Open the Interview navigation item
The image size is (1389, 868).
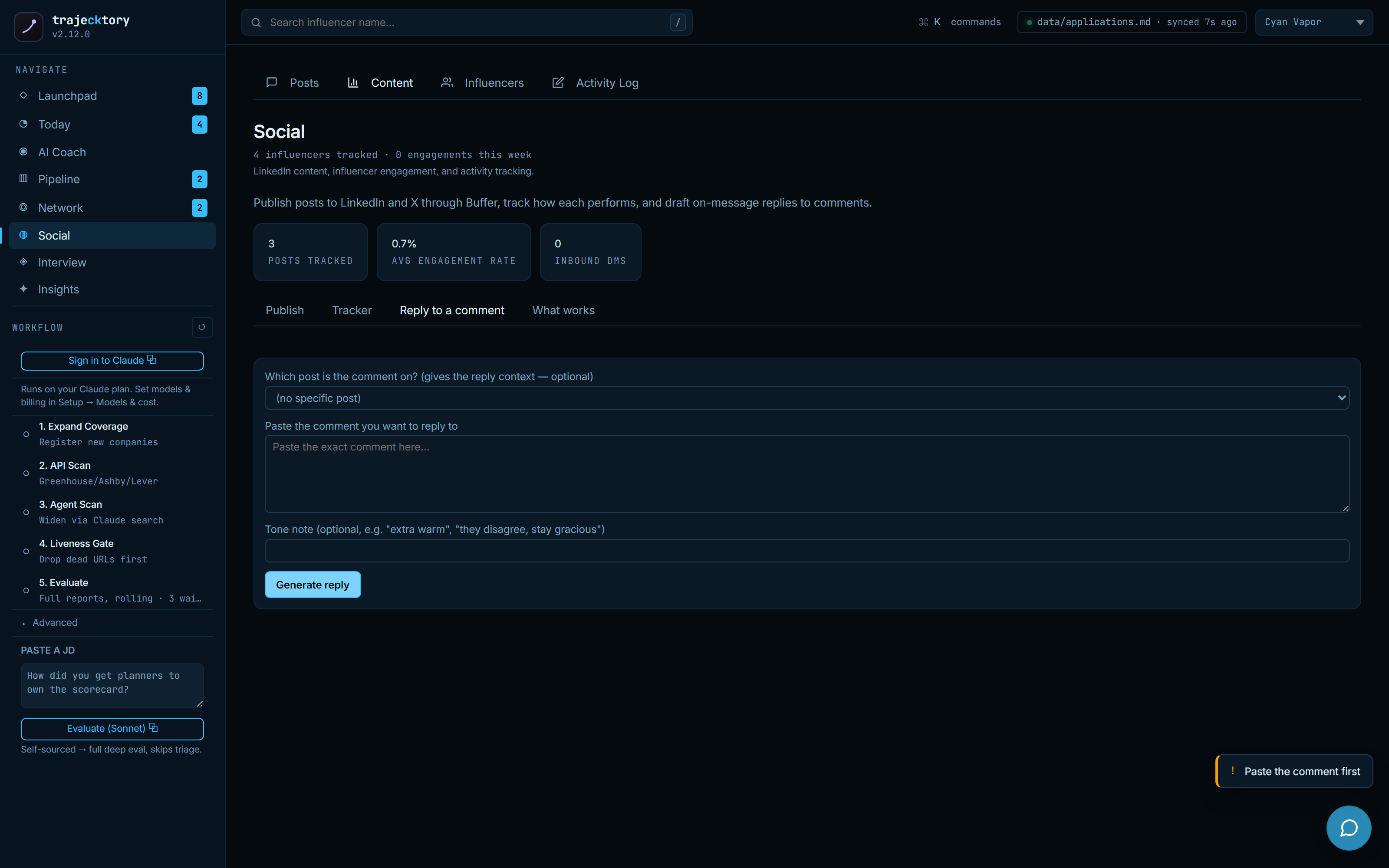112,262
